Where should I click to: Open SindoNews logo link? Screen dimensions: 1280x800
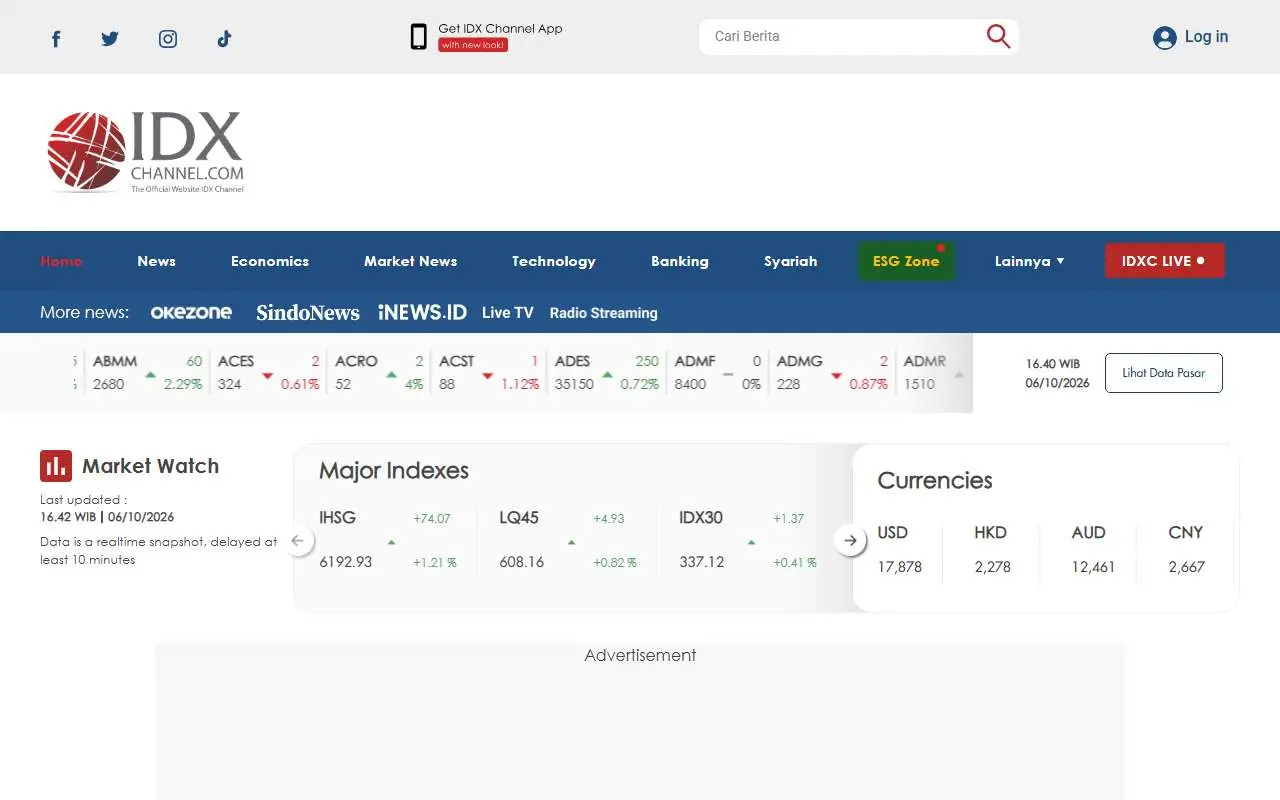click(x=307, y=313)
